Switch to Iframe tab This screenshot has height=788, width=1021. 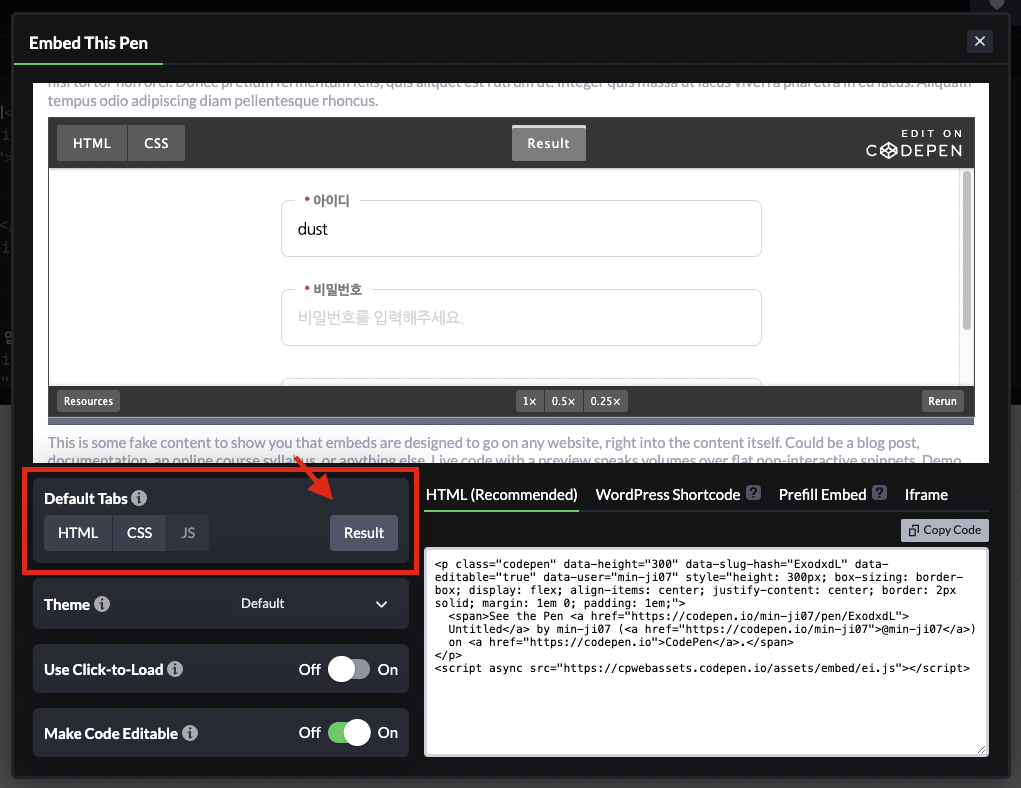click(x=926, y=495)
